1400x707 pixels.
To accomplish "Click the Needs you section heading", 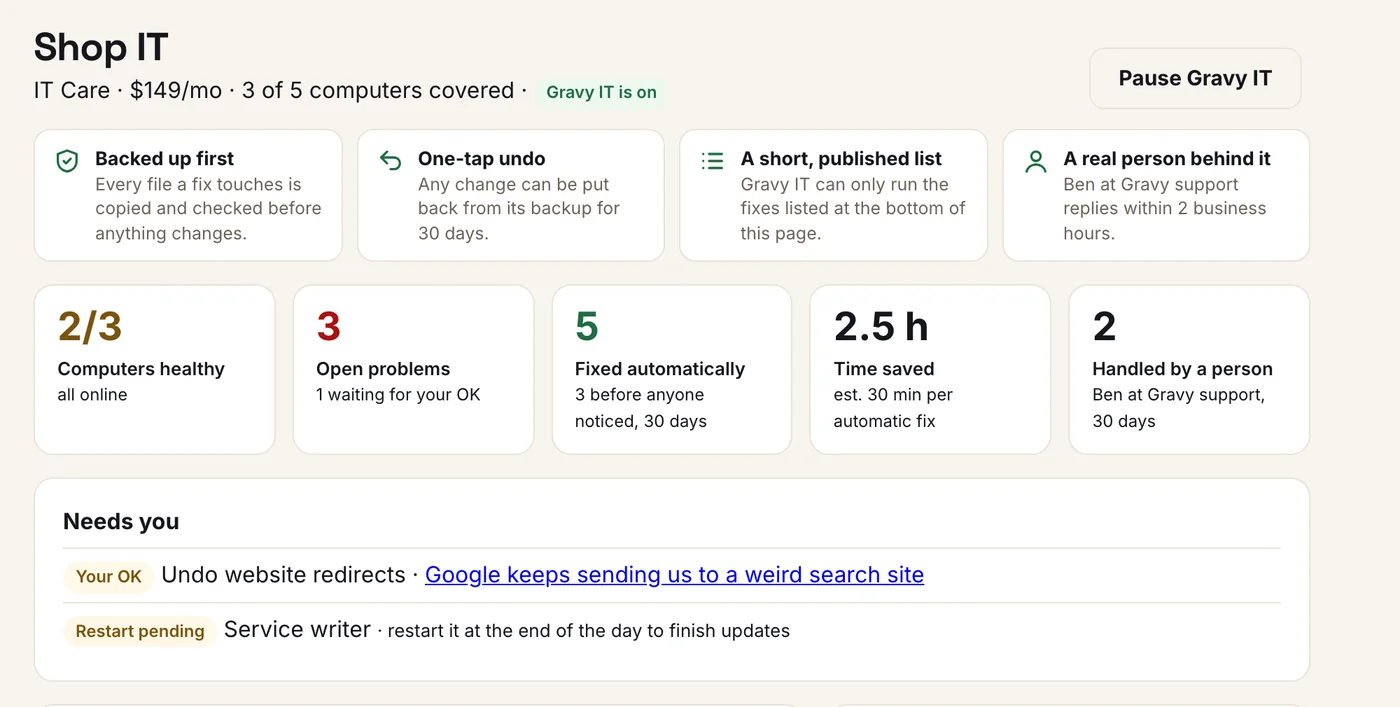I will (x=121, y=521).
